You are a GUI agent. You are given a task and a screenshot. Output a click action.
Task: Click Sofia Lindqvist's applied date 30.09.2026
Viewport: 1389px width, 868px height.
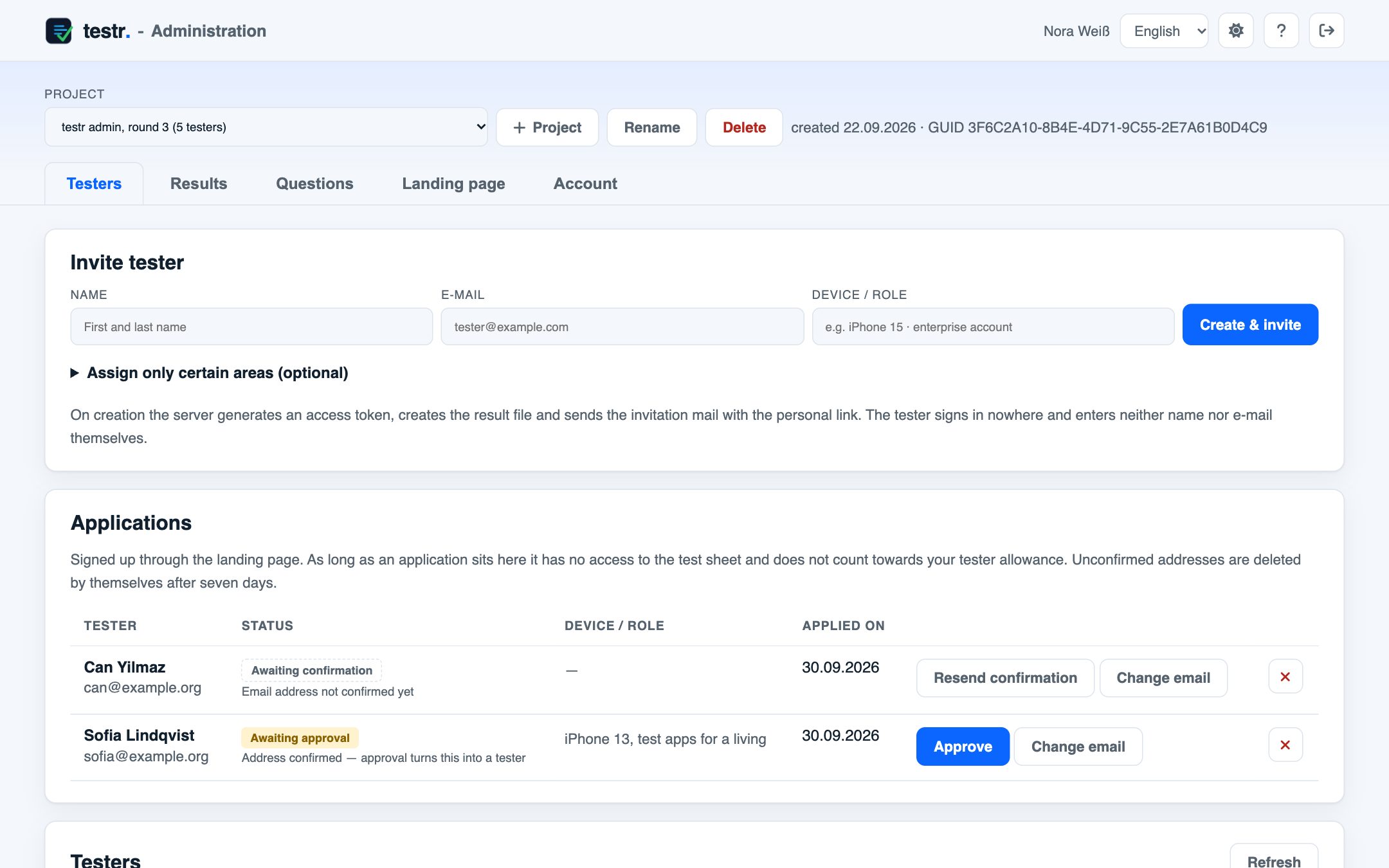[x=840, y=736]
